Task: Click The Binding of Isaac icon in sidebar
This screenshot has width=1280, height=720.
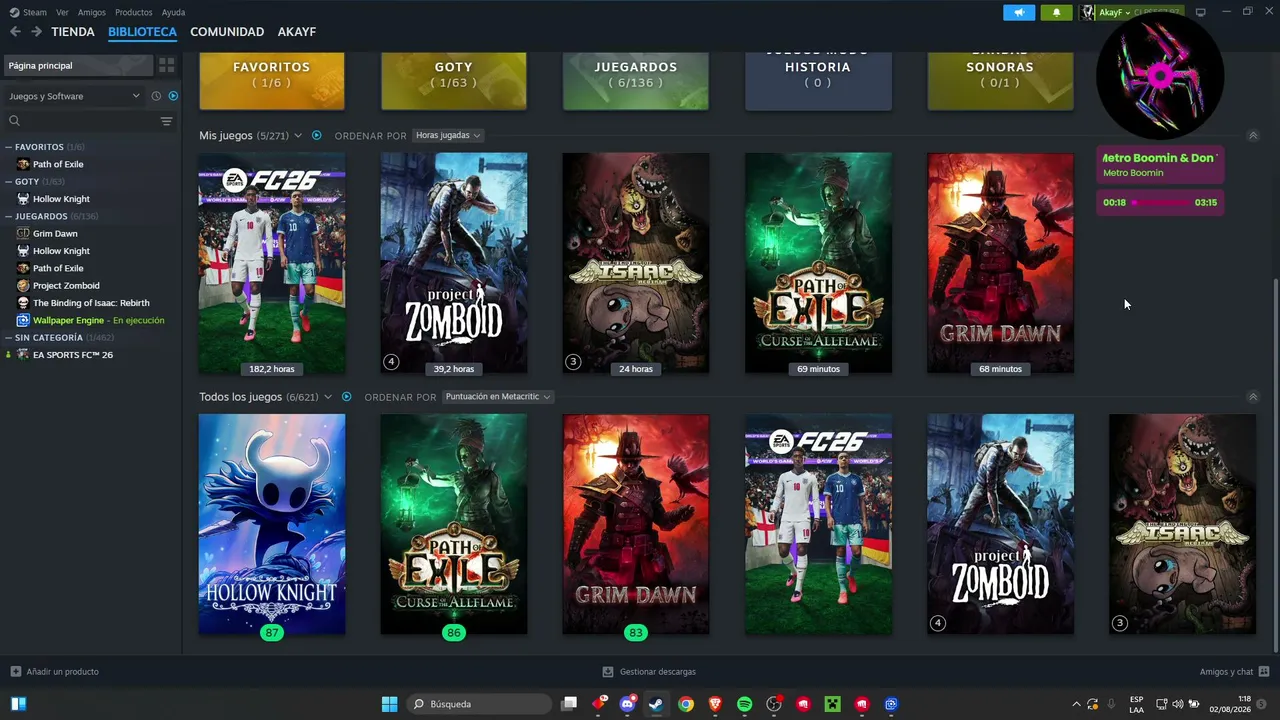Action: pyautogui.click(x=23, y=303)
